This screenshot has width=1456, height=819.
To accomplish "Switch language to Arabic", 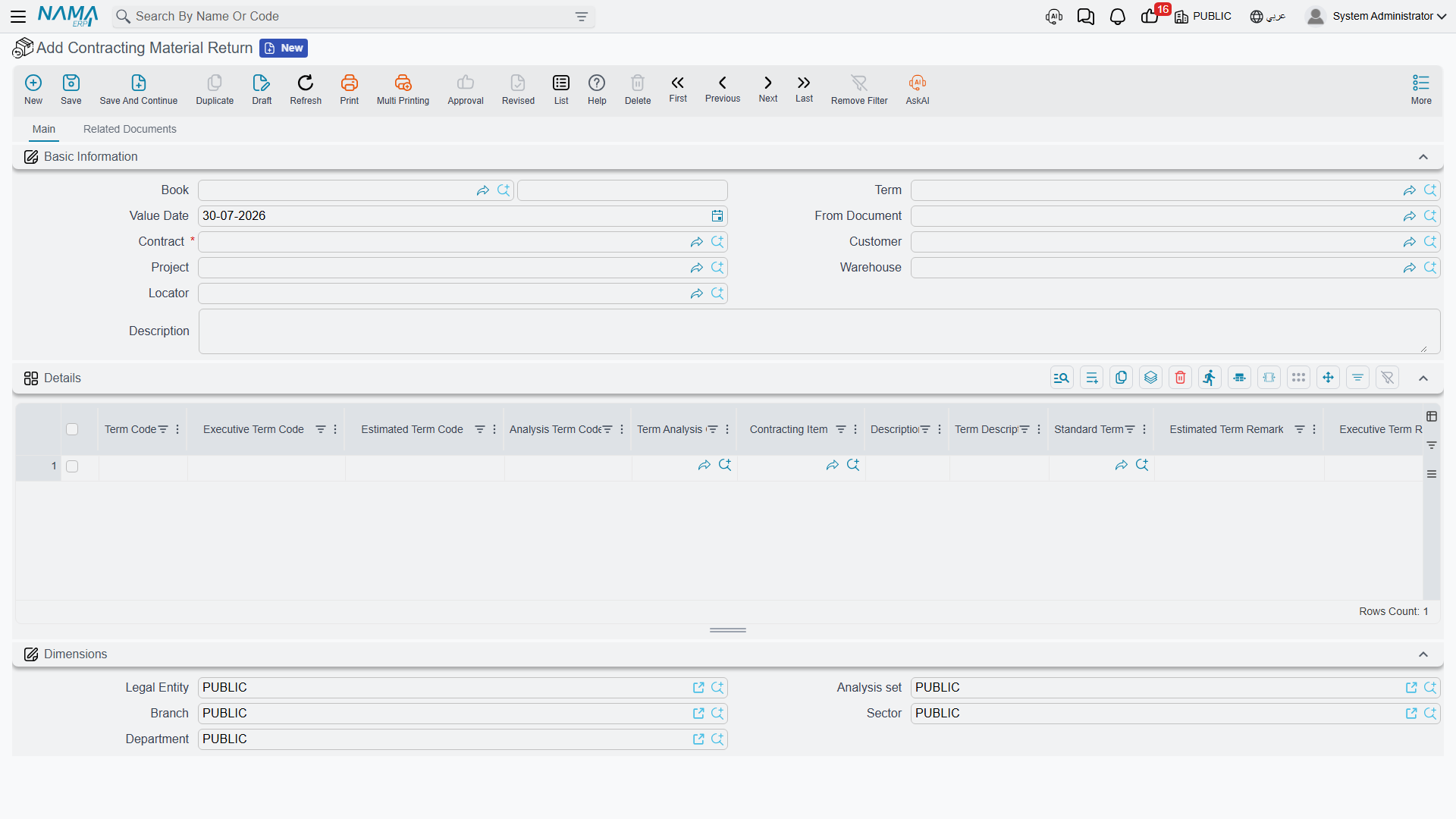I will point(1268,17).
